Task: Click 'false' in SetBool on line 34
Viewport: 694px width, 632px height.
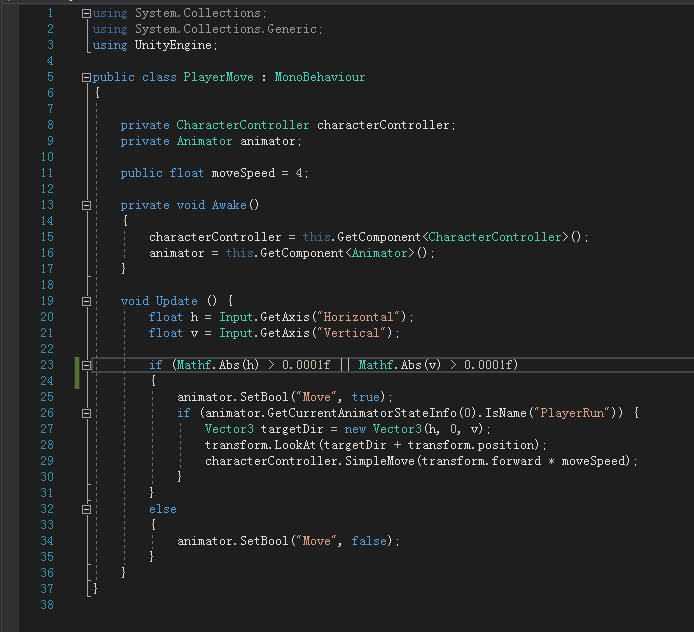Action: 369,541
